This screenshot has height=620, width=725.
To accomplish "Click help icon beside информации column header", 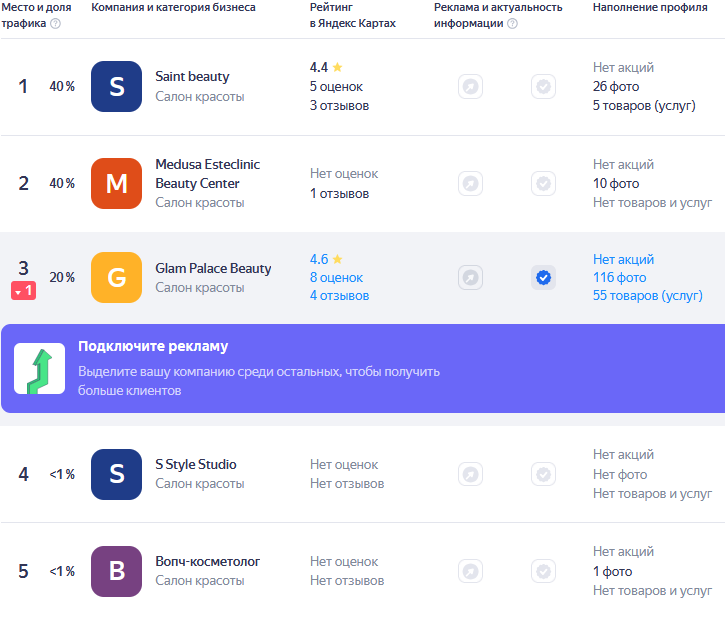I will tap(513, 23).
